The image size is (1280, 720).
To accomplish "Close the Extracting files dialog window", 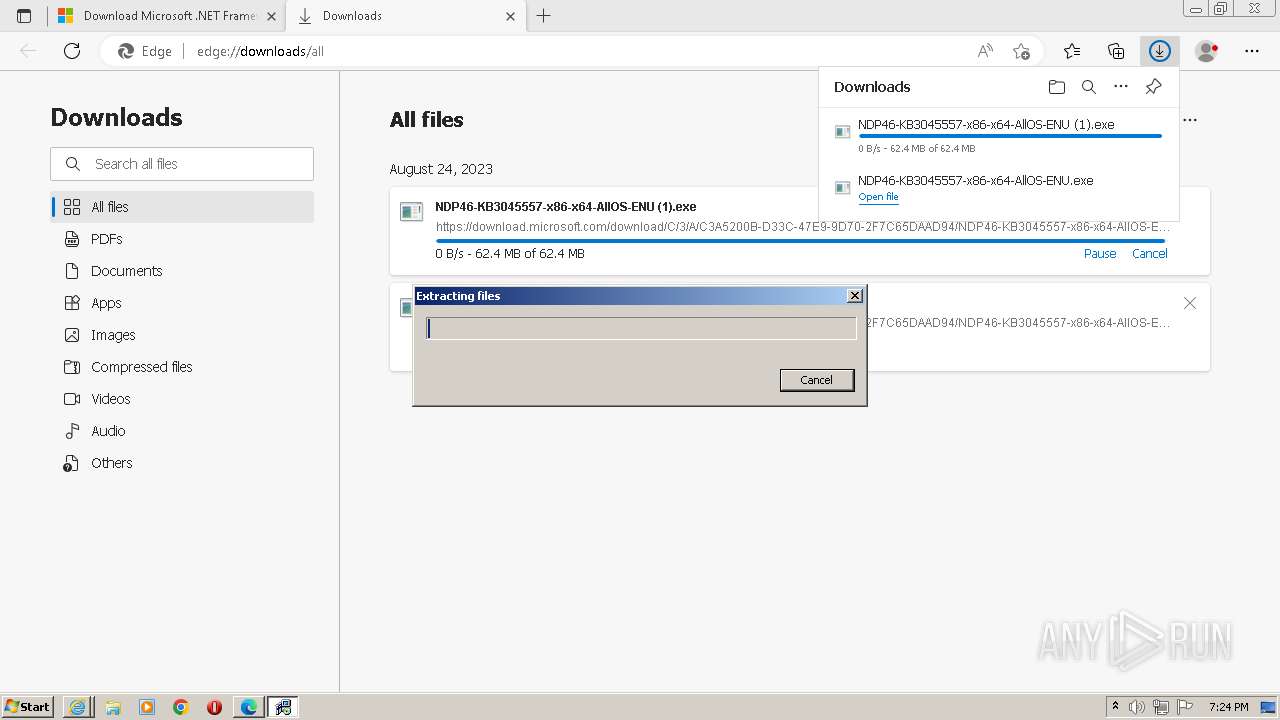I will click(x=854, y=296).
